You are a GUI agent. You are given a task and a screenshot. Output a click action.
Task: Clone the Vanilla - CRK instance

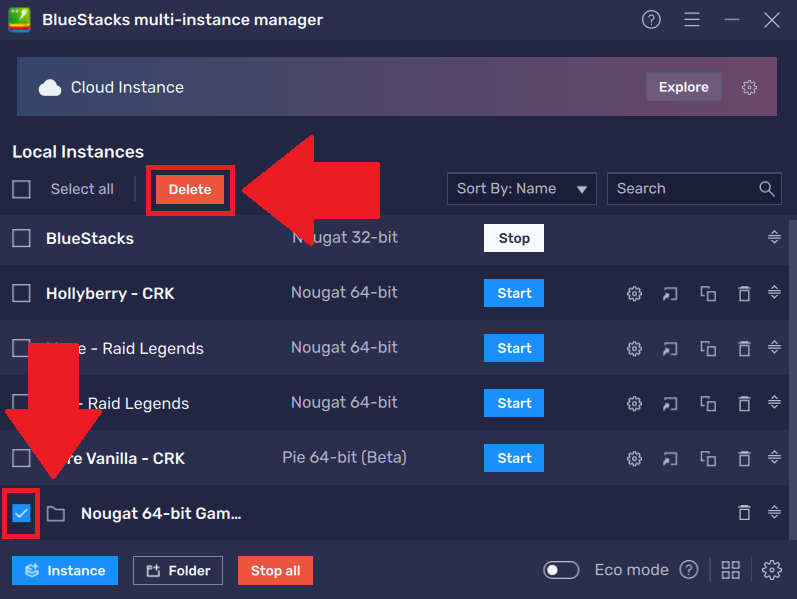click(x=708, y=458)
